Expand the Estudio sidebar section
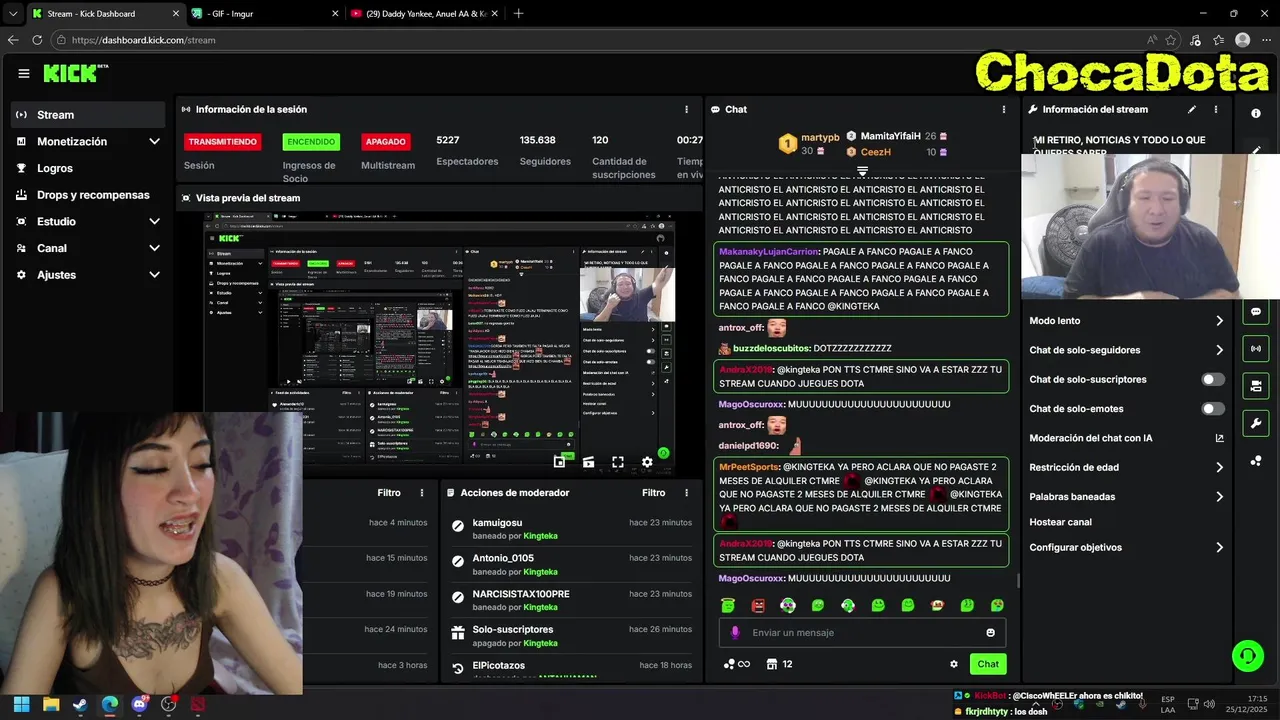The width and height of the screenshot is (1280, 720). 154,222
